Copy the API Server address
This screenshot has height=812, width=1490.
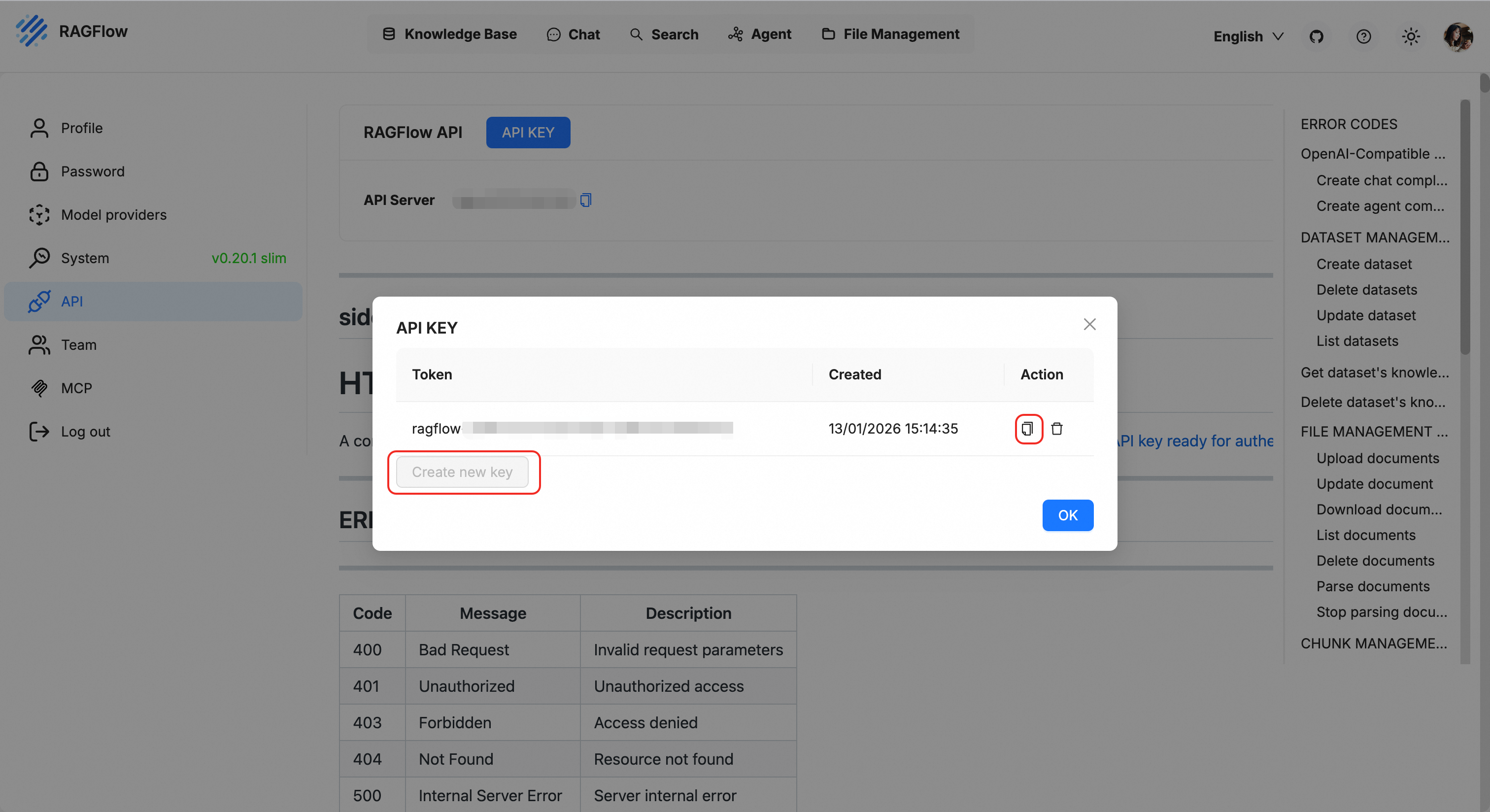585,200
